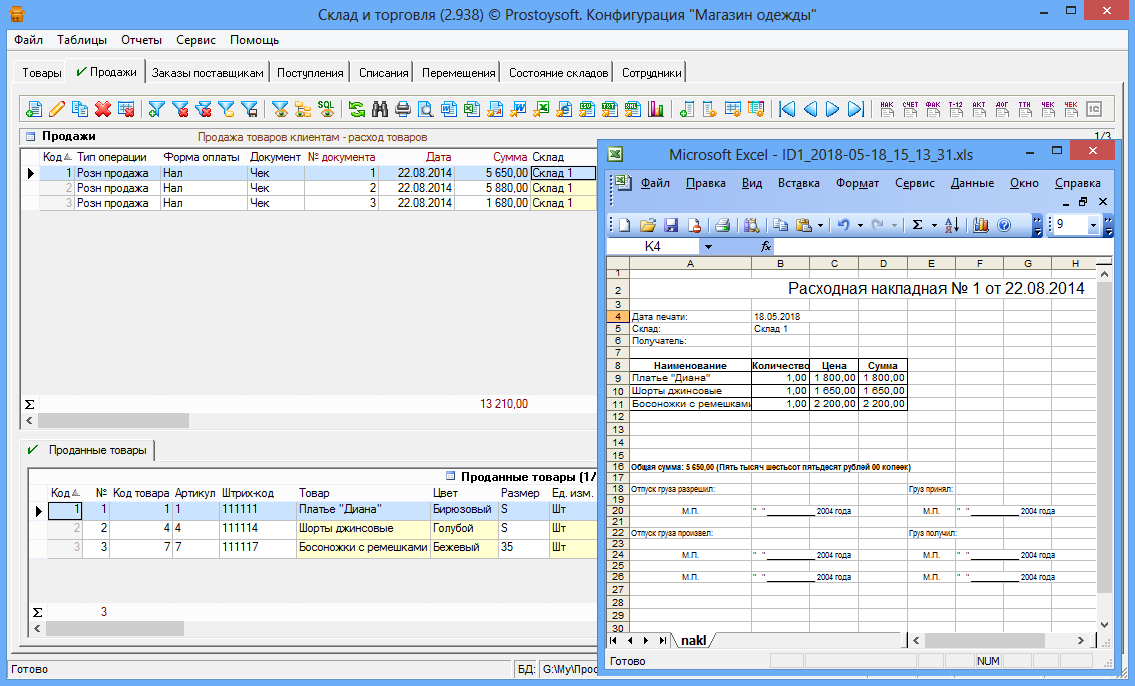The image size is (1135, 686).
Task: Open the Файл menu in main window
Action: 28,40
